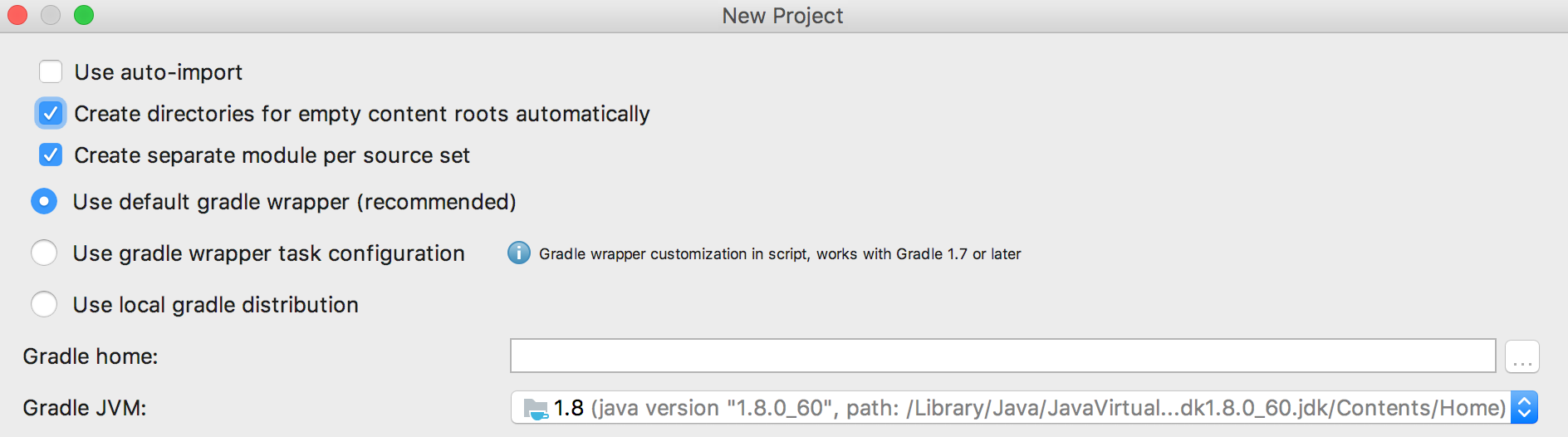Browse for Gradle home with ellipsis button
This screenshot has width=1568, height=437.
click(x=1521, y=356)
